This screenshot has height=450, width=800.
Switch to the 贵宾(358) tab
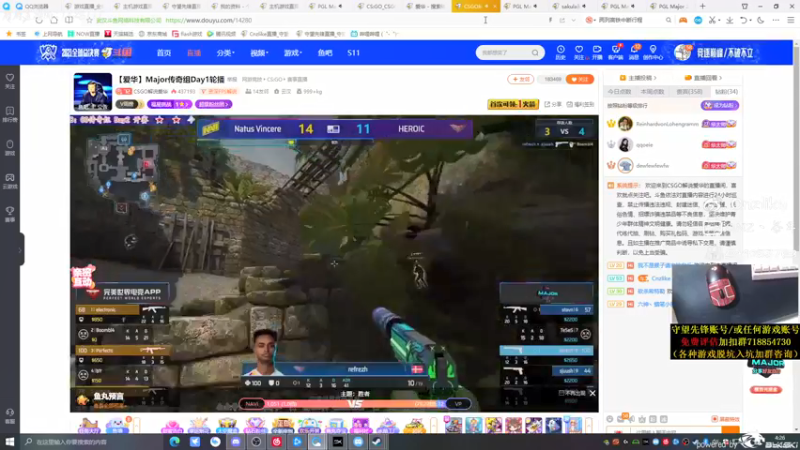[689, 92]
